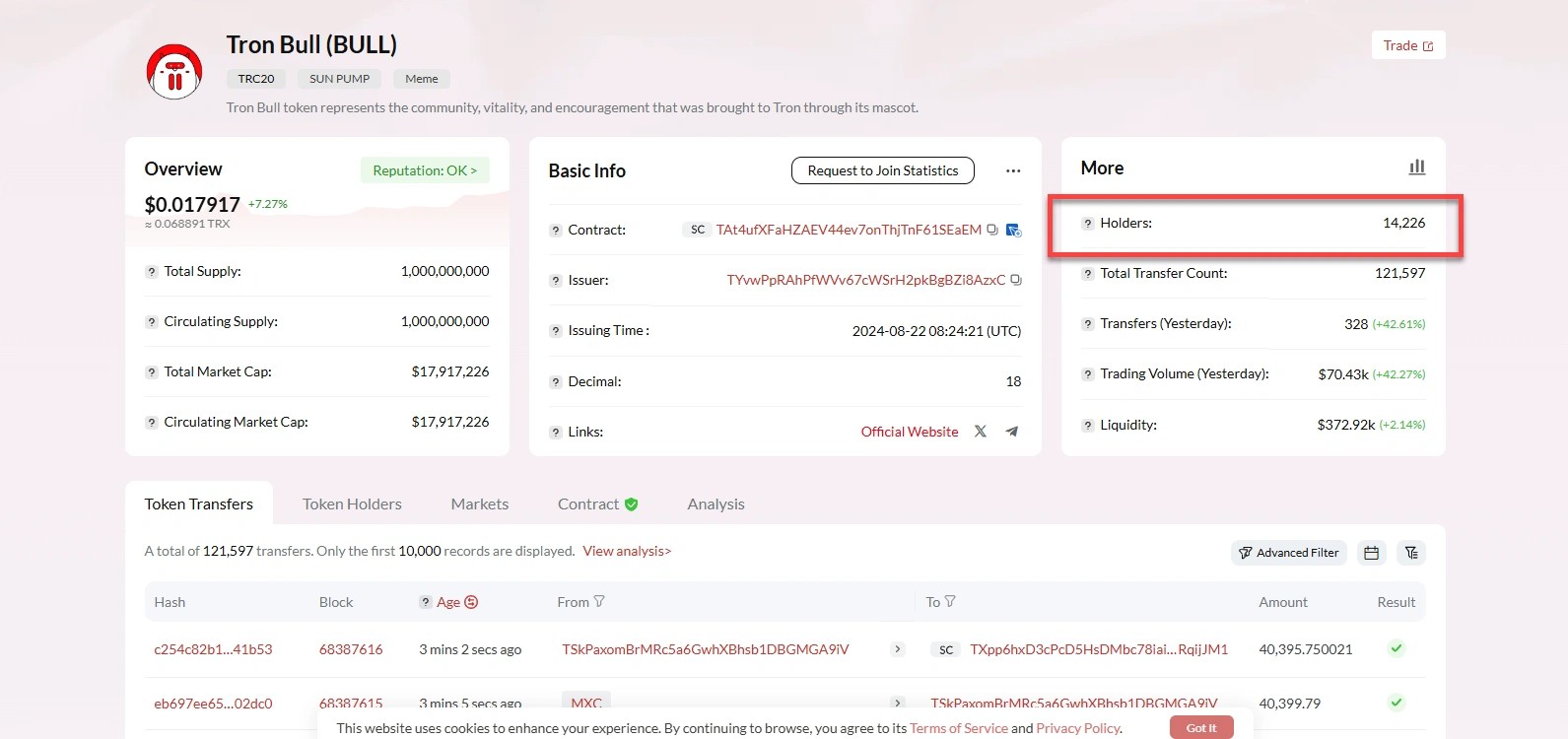
Task: Open transaction hash c254c82b1...41b53
Action: 213,649
